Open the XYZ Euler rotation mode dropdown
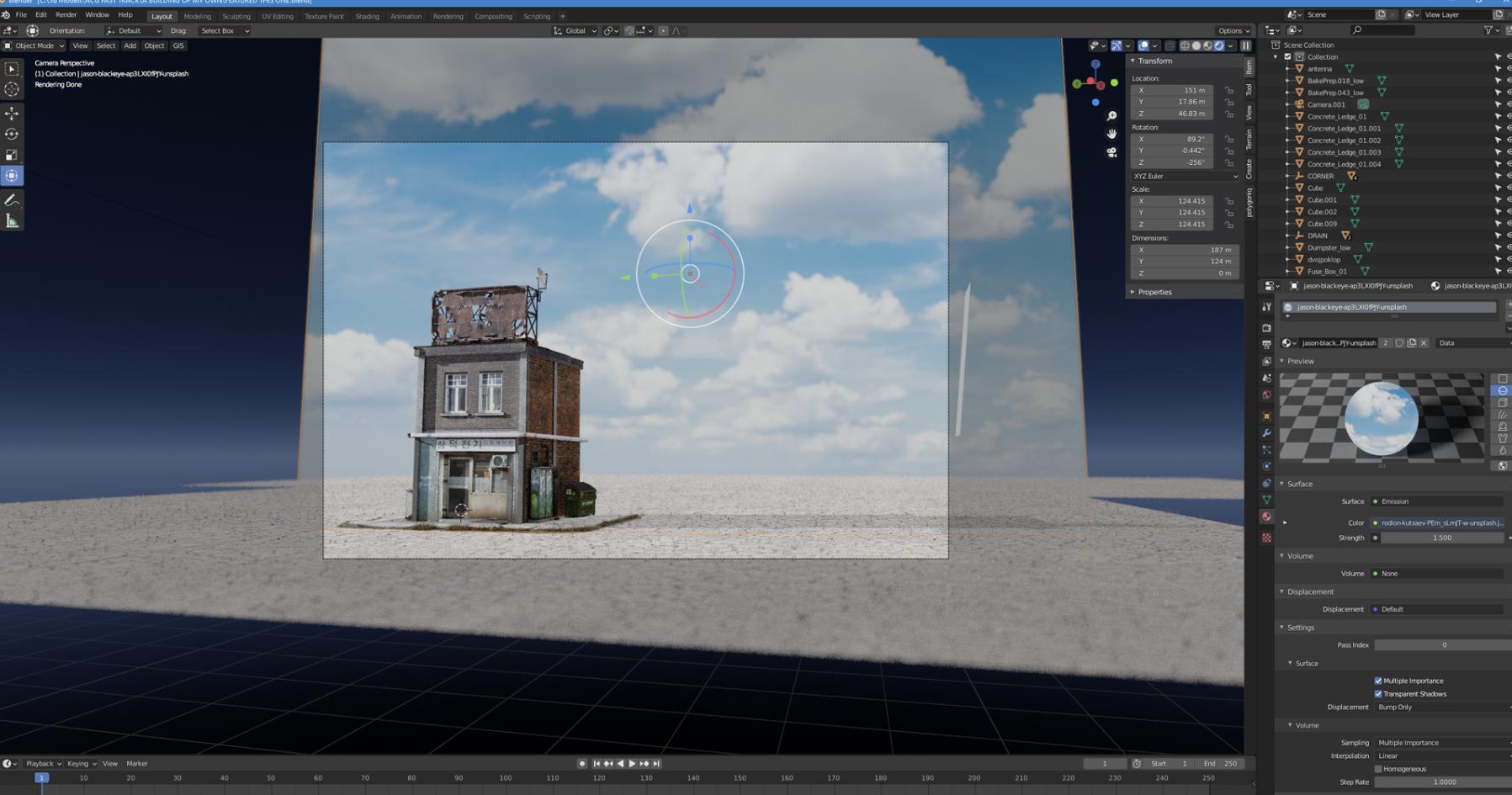Screen dimensions: 1512x795 [x=1185, y=176]
